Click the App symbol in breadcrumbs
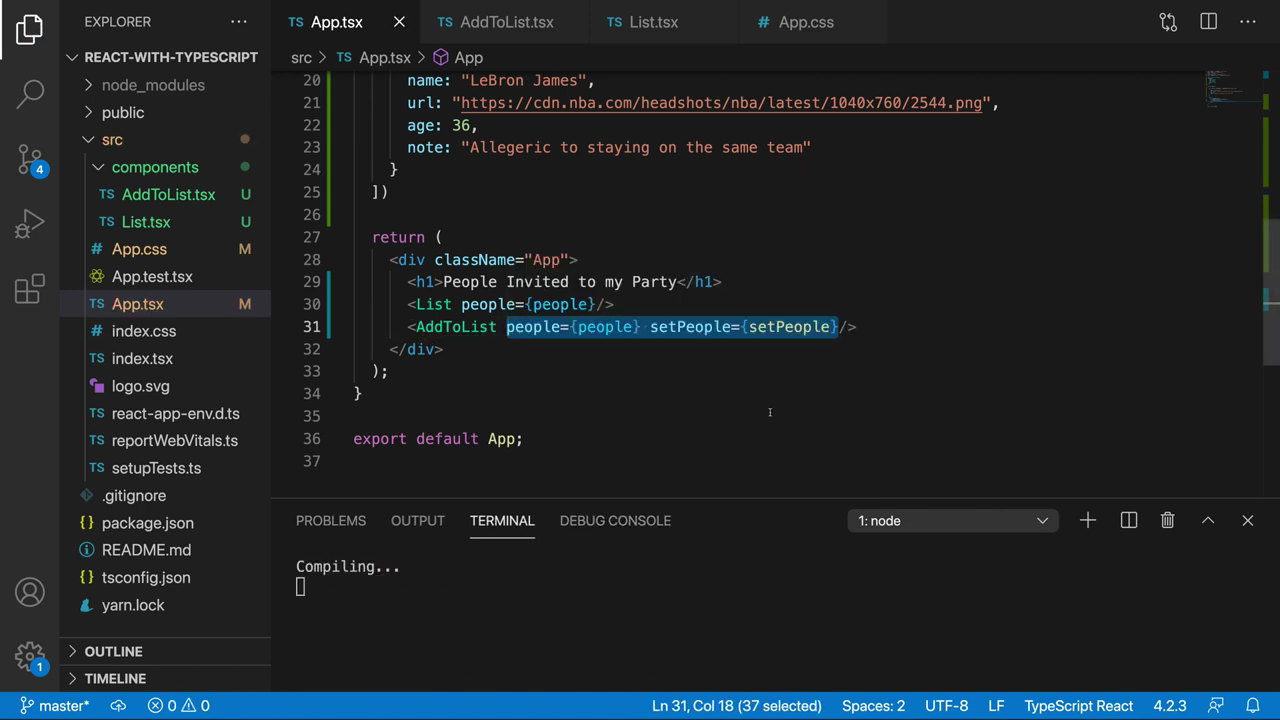 [x=458, y=58]
